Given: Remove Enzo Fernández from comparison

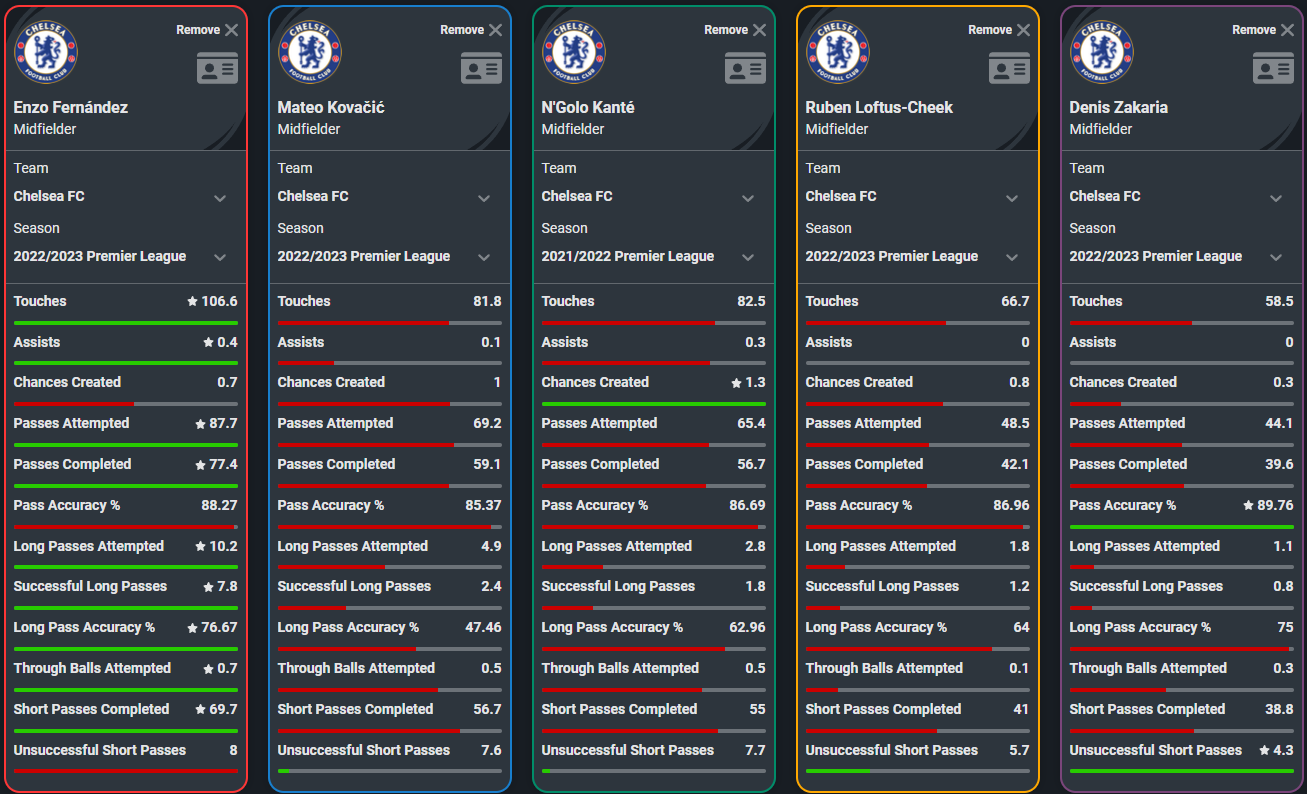Looking at the screenshot, I should click(208, 30).
